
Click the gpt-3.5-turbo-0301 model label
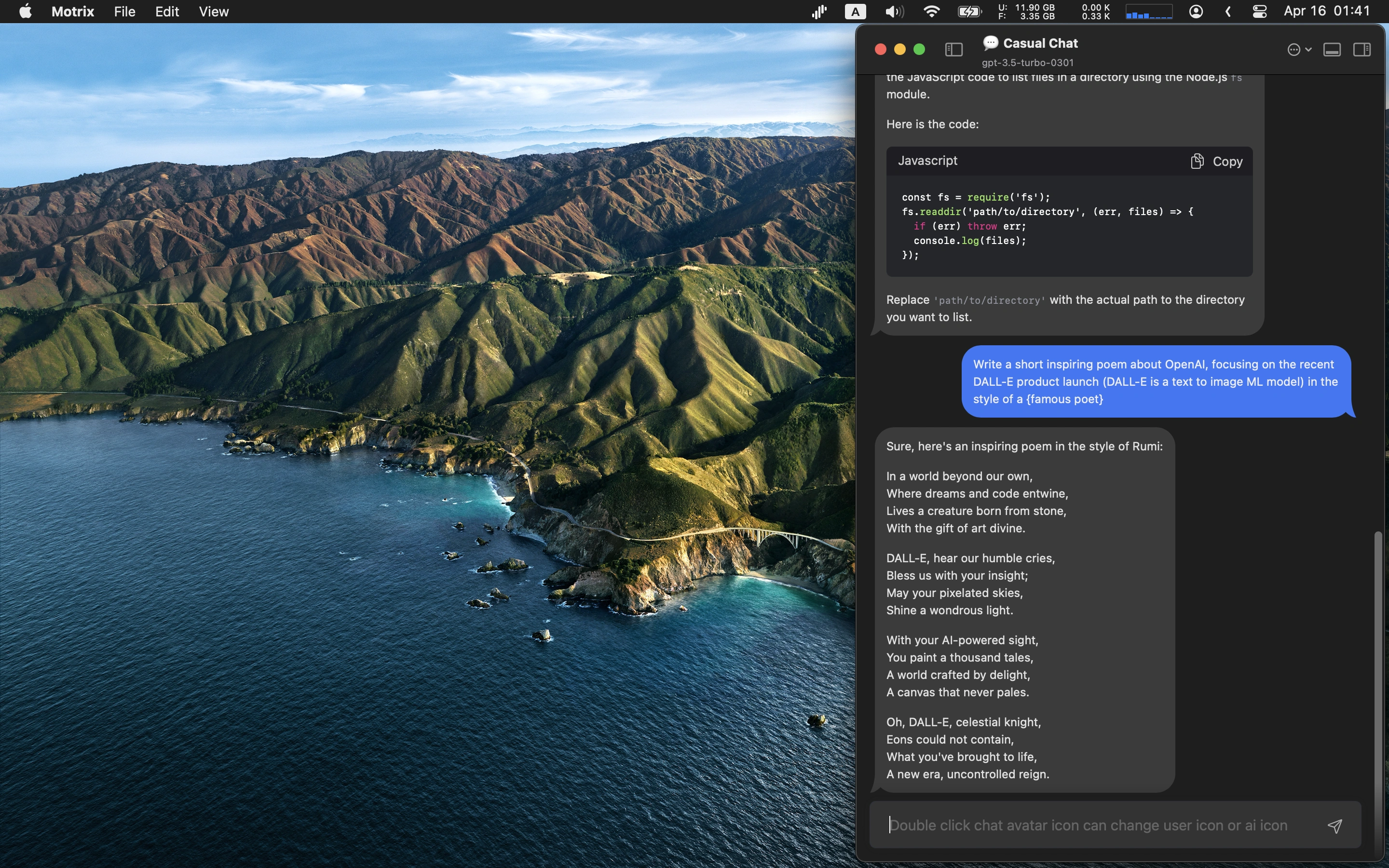(1027, 63)
